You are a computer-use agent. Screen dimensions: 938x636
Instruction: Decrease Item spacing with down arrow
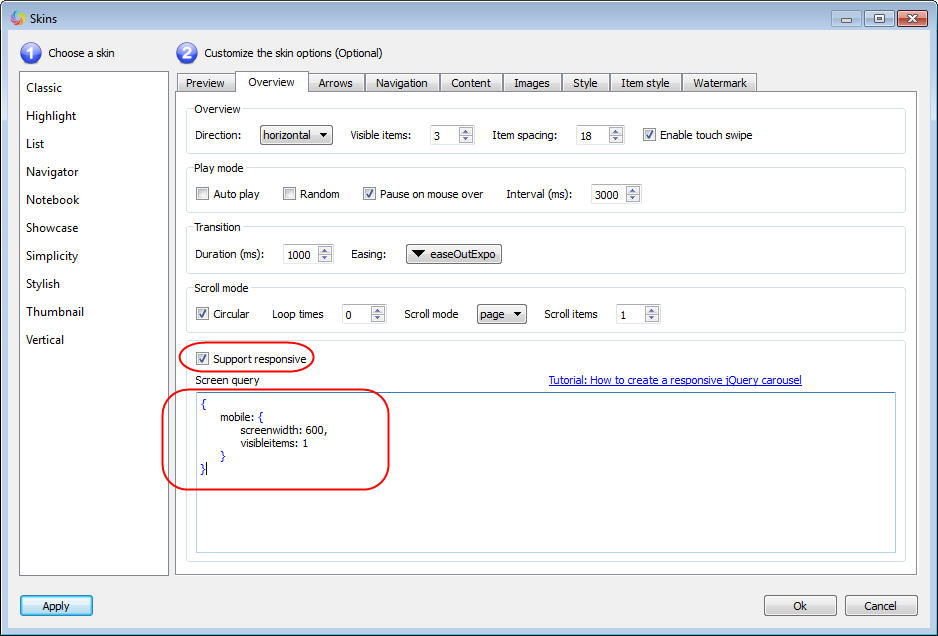[615, 139]
